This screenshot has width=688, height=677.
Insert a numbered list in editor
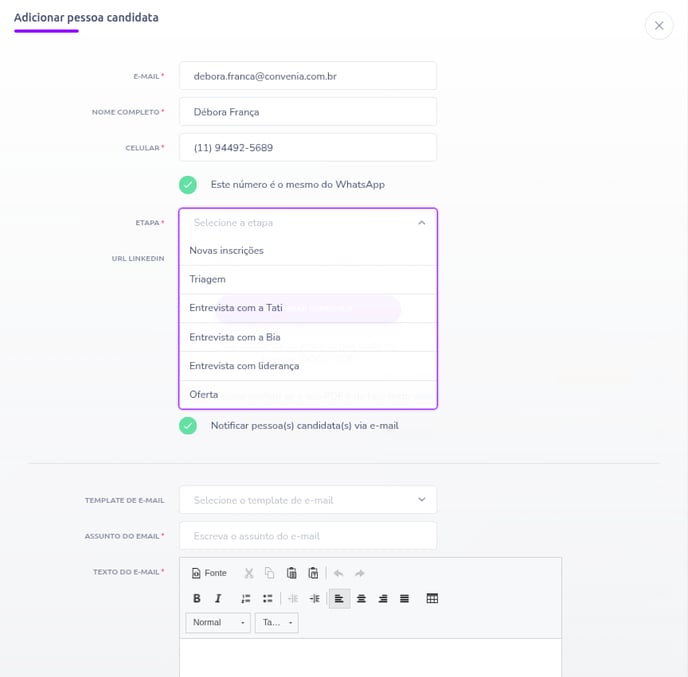pyautogui.click(x=246, y=599)
